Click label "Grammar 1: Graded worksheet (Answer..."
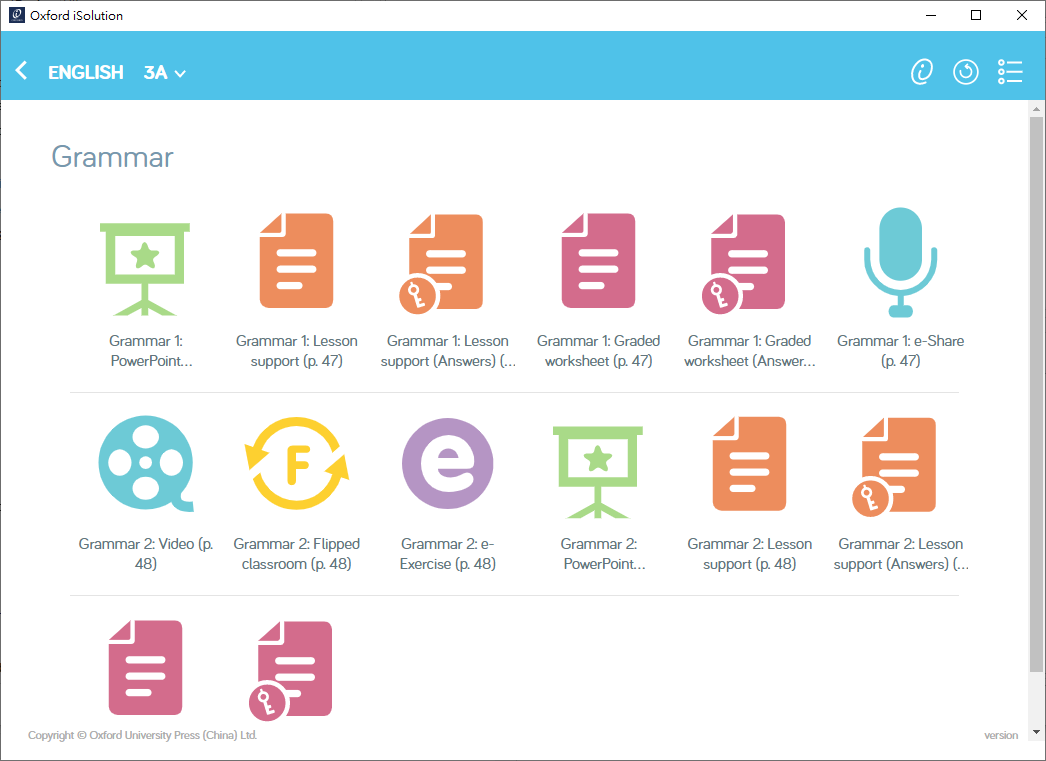 click(749, 351)
